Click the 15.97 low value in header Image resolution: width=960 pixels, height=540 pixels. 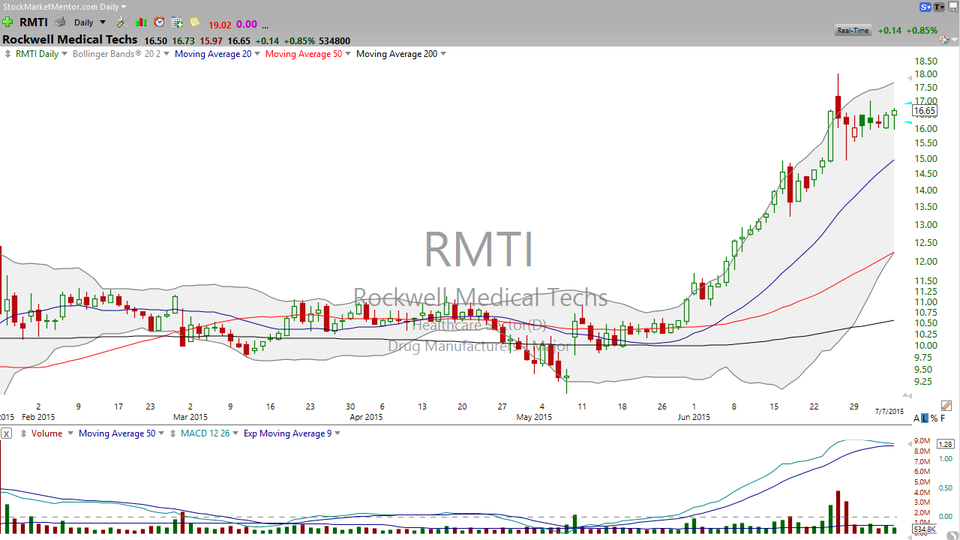[211, 41]
